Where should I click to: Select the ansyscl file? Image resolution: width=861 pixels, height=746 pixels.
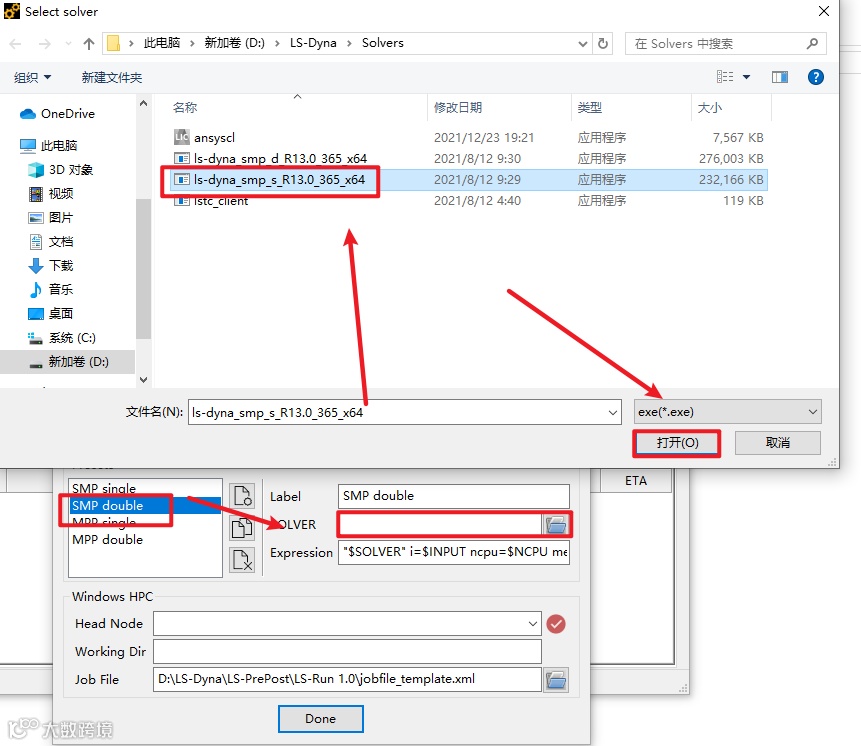tap(214, 138)
